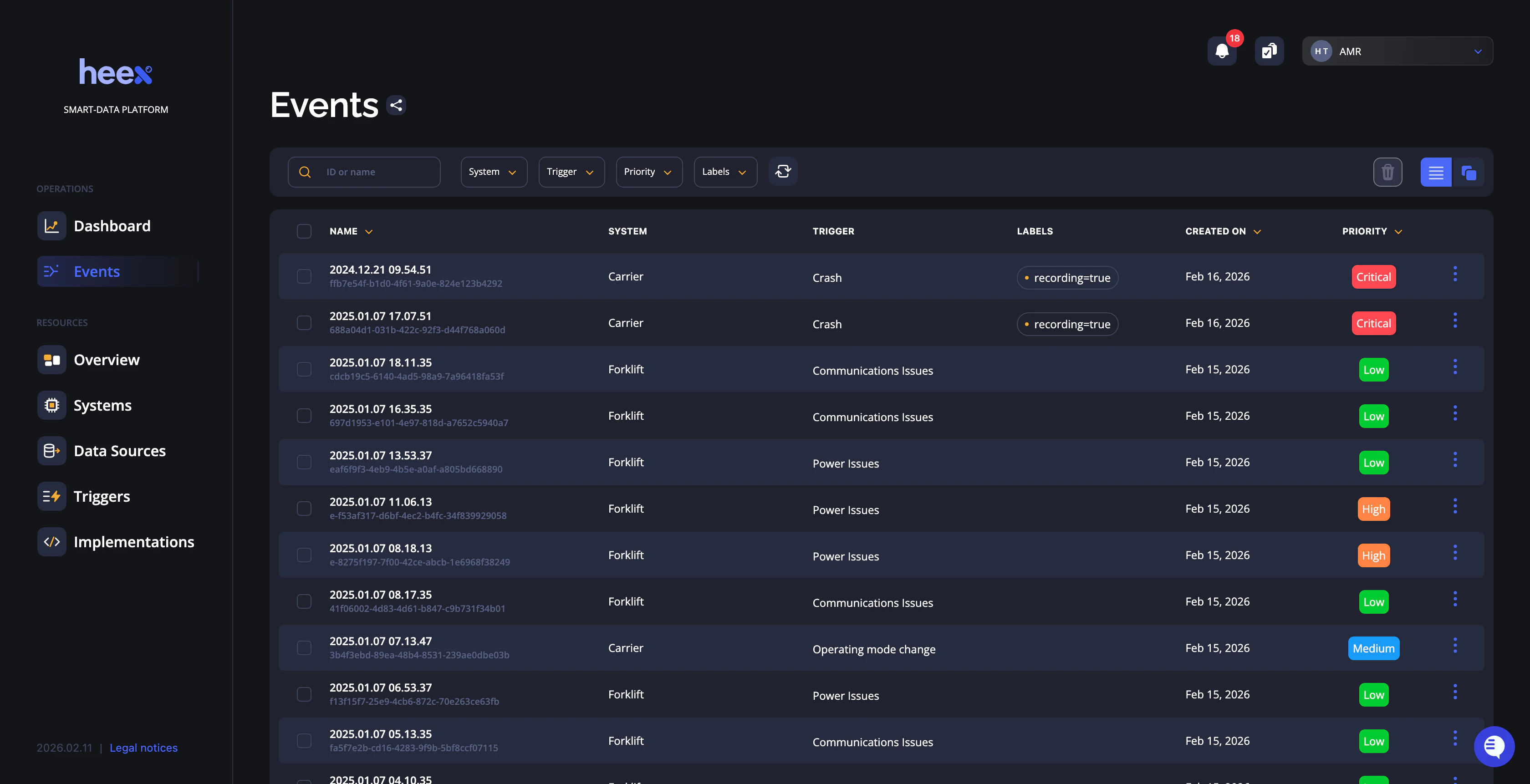The height and width of the screenshot is (784, 1530).
Task: Open the notifications bell icon
Action: click(1221, 51)
